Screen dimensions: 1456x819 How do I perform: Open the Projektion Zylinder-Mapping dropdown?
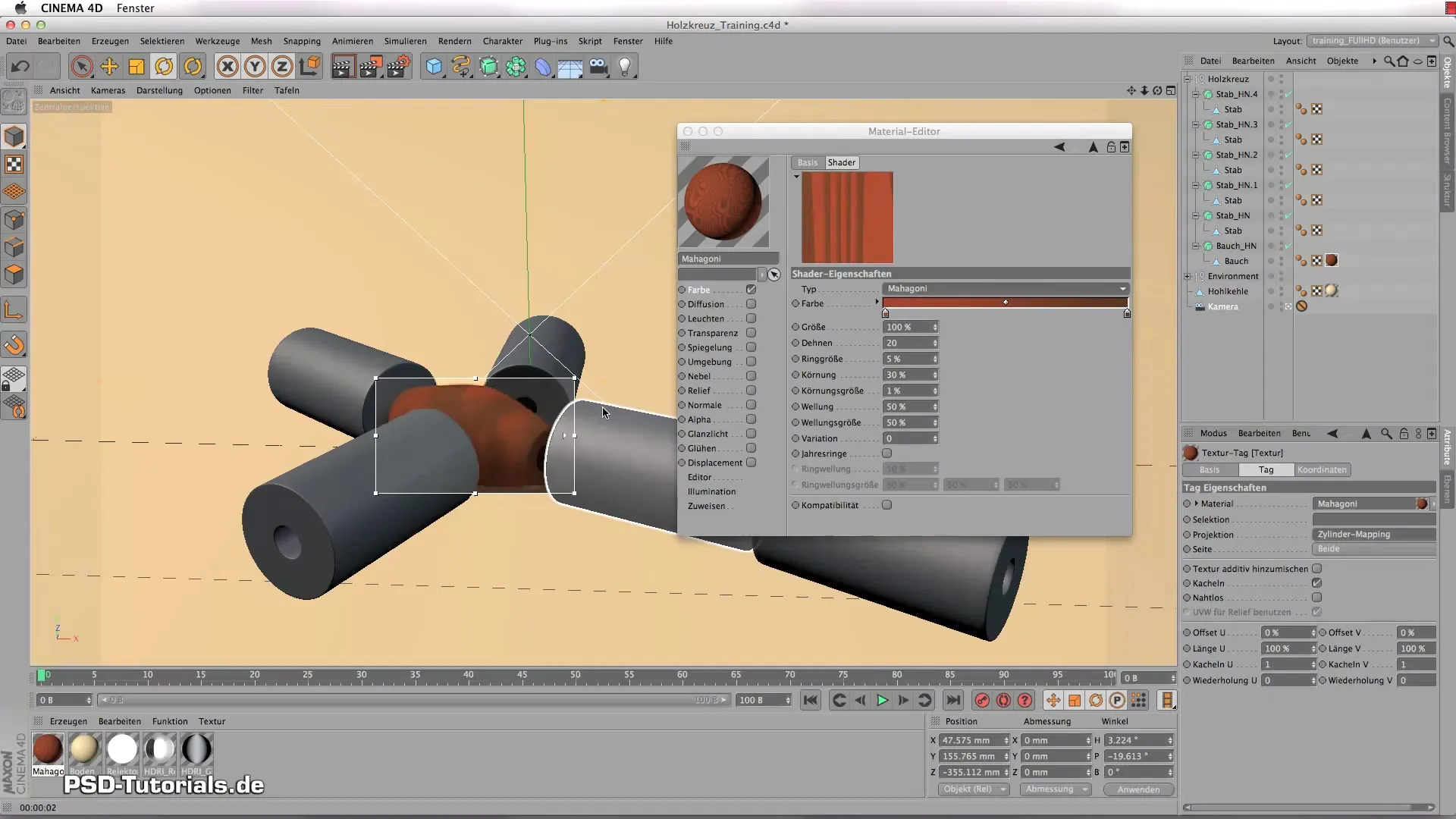coord(1374,534)
